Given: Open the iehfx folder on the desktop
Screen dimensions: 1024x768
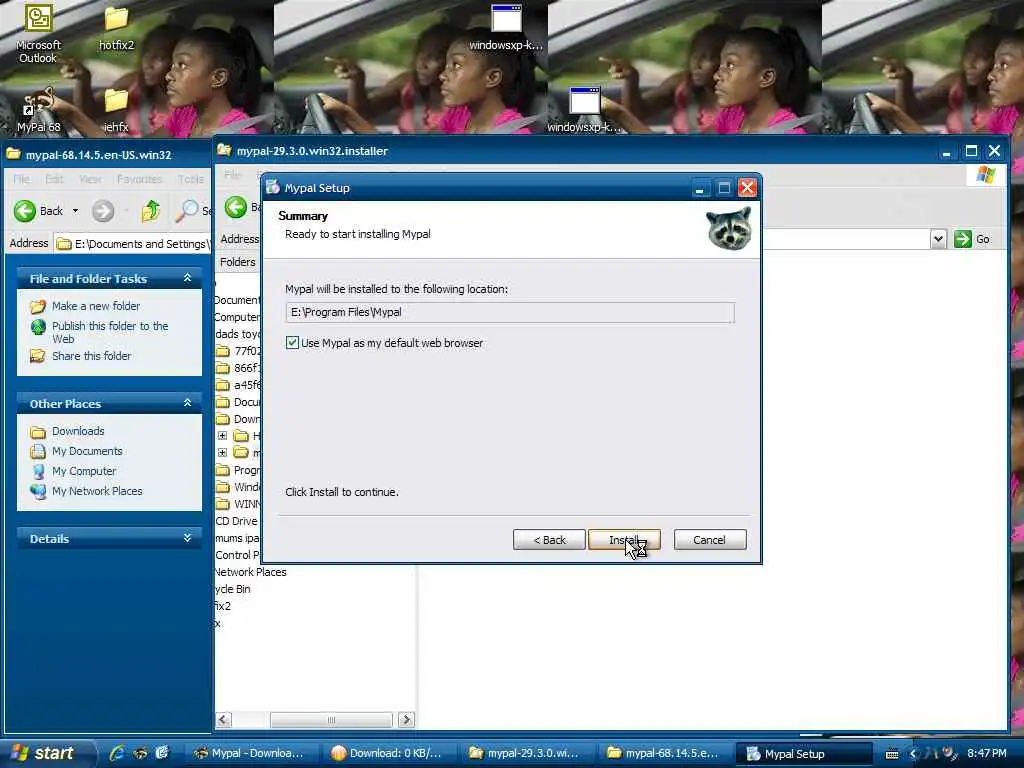Looking at the screenshot, I should (x=116, y=110).
